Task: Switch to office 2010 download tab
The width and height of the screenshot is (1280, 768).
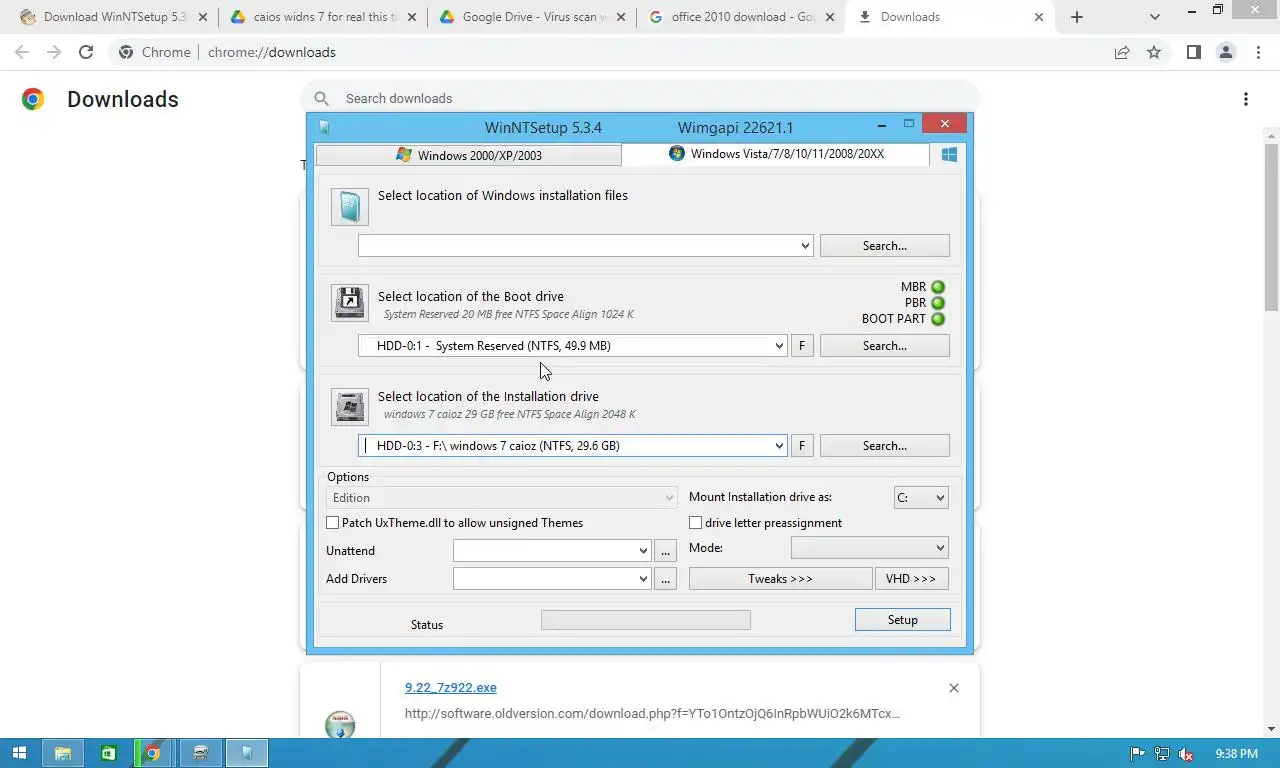Action: tap(740, 17)
